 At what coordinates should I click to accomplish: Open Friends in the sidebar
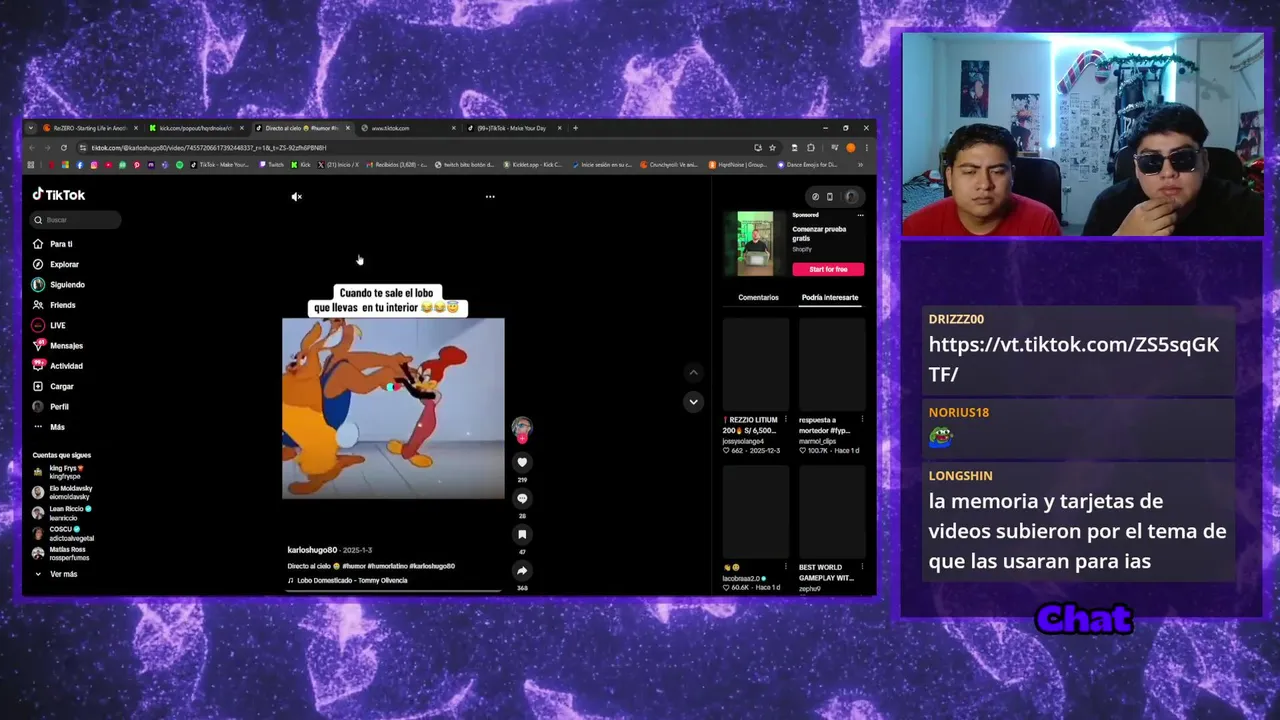coord(53,305)
